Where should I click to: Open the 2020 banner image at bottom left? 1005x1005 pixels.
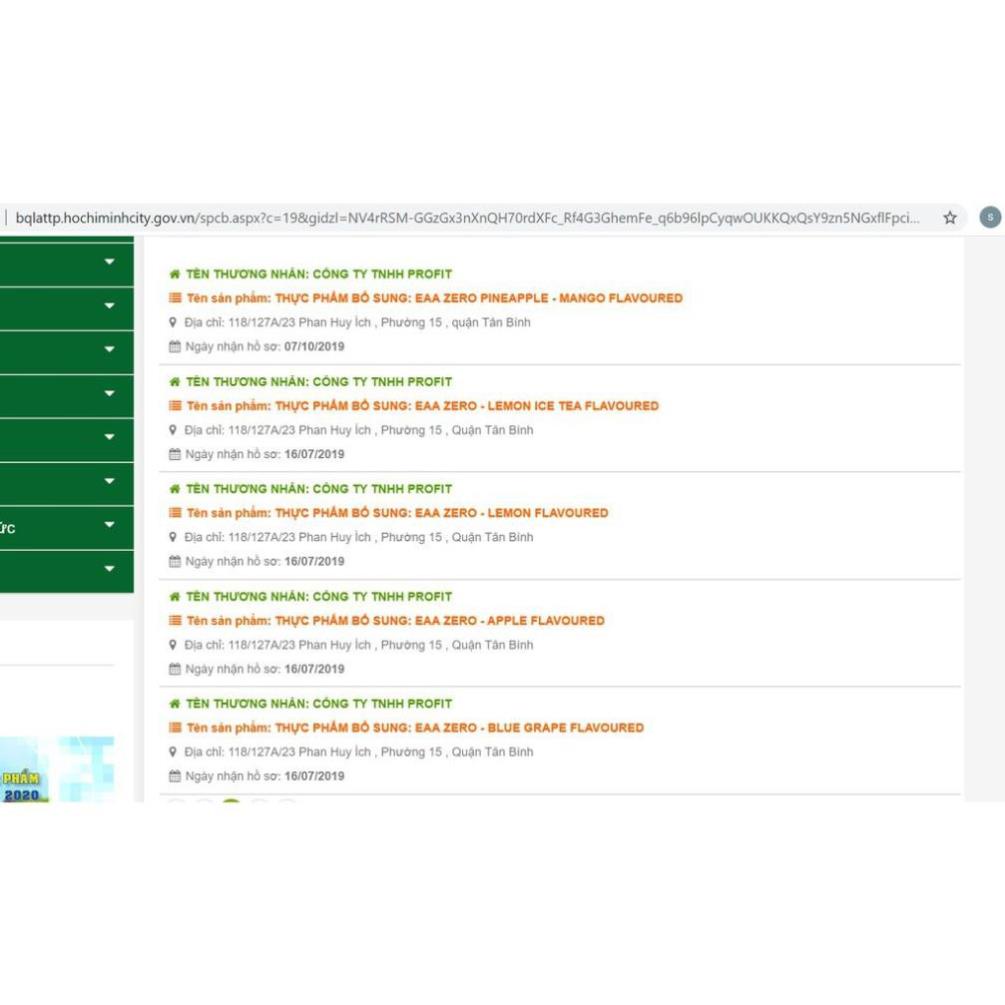coord(57,770)
